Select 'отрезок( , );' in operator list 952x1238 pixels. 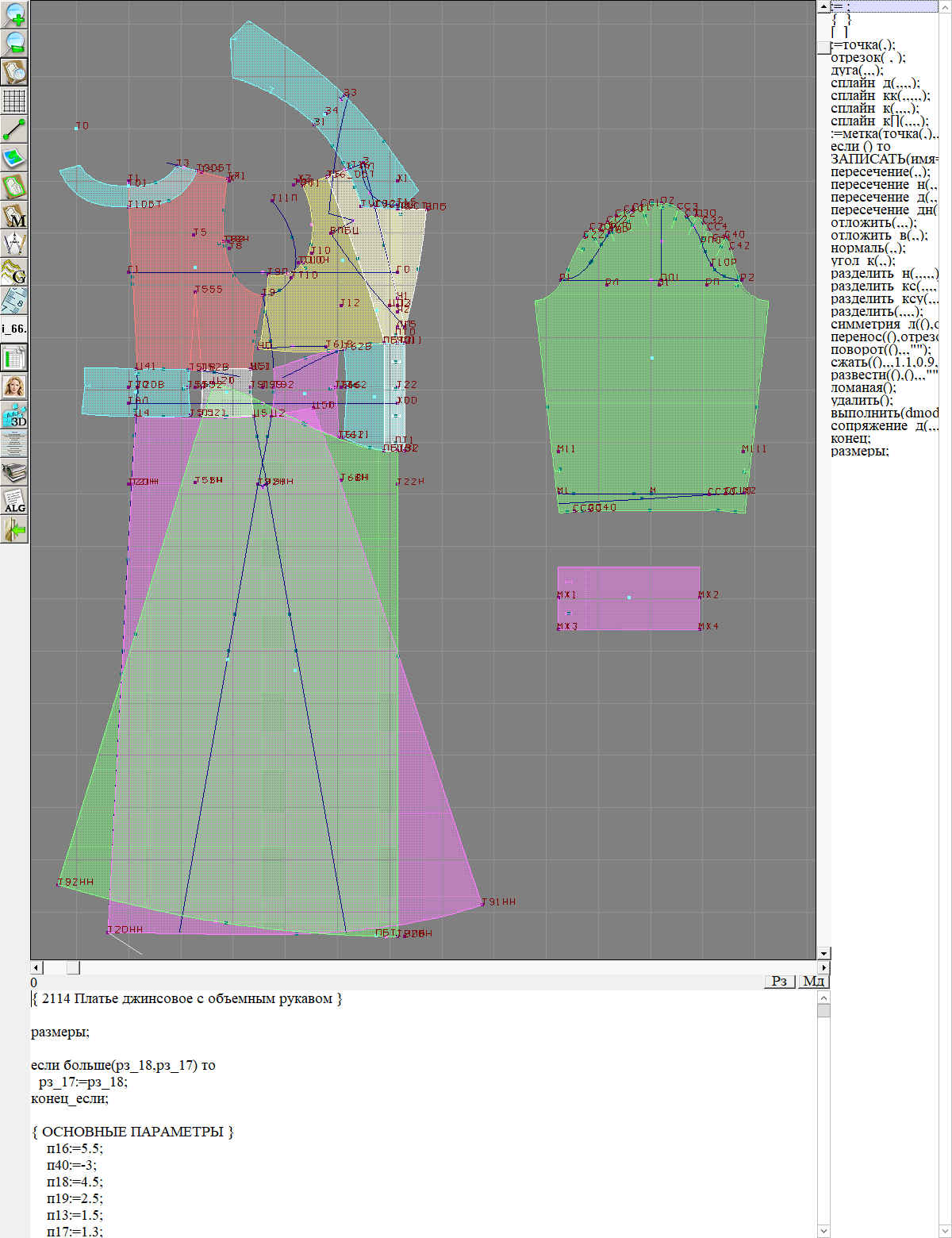868,58
